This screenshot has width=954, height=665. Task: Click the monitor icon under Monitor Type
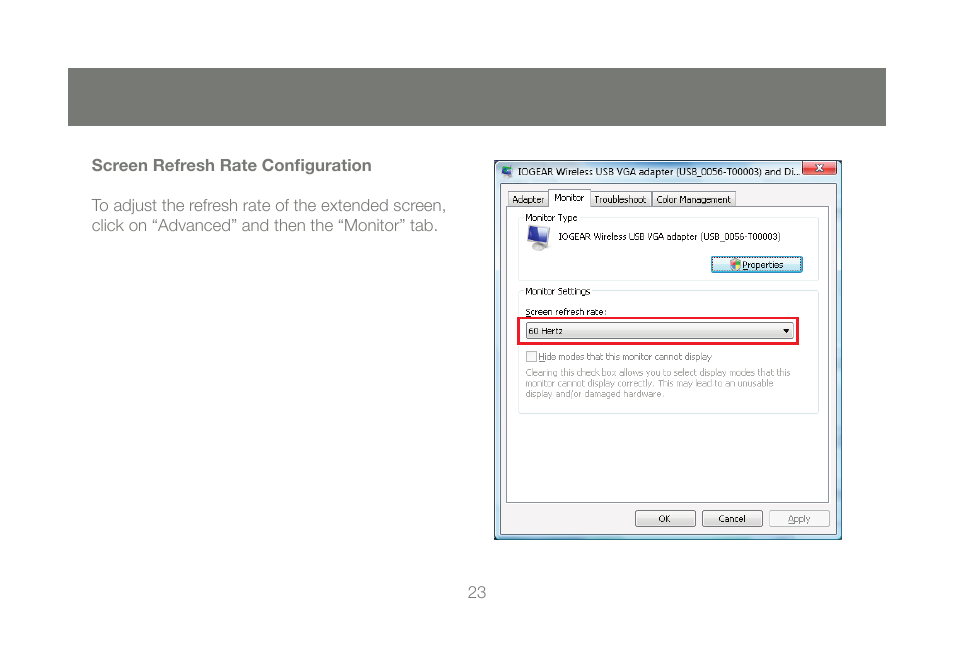click(538, 238)
